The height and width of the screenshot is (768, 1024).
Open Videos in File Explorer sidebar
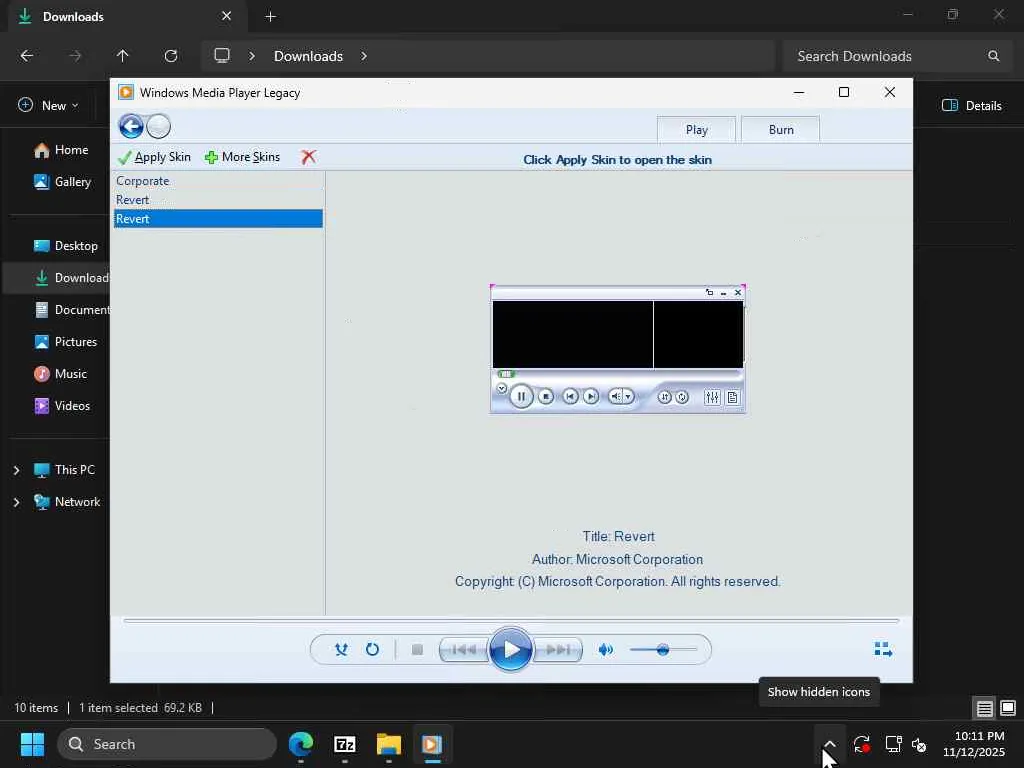(60, 406)
